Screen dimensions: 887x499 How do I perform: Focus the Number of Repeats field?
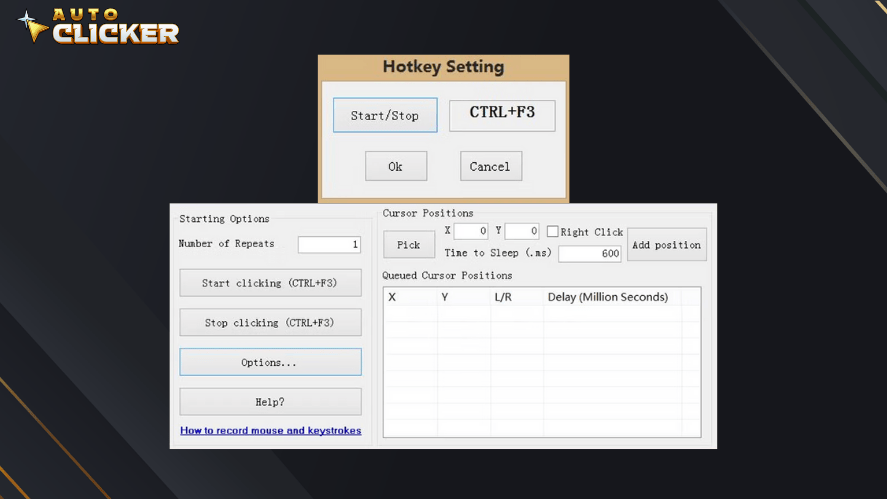pyautogui.click(x=329, y=244)
